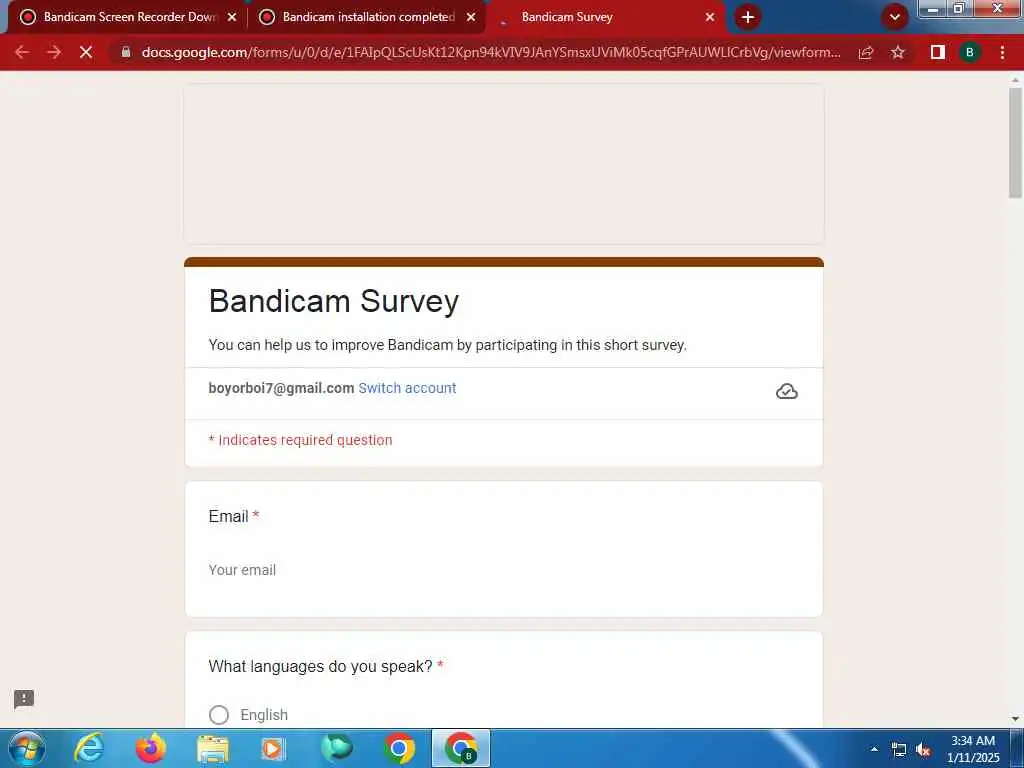Show hidden system tray icons

click(874, 749)
